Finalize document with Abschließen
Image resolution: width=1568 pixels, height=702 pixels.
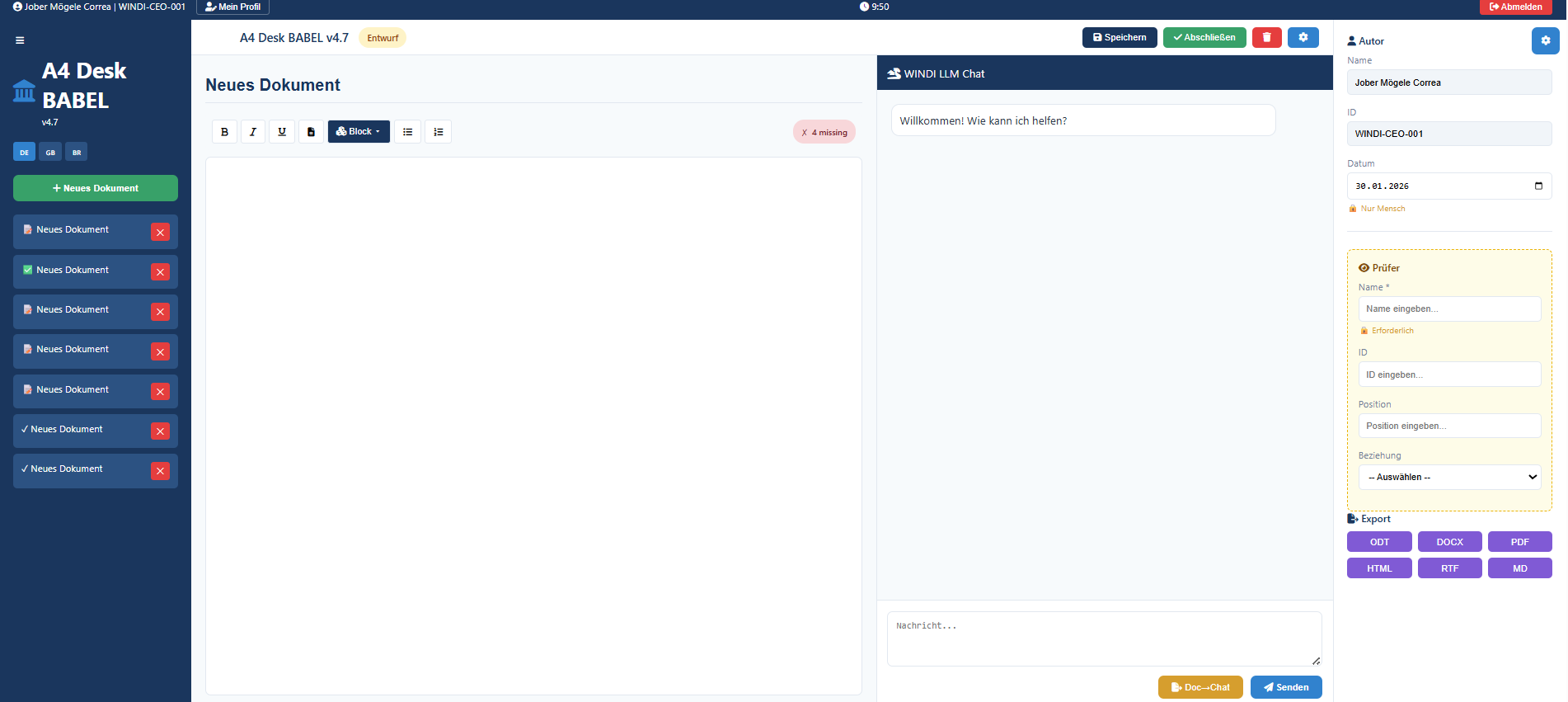(1204, 37)
